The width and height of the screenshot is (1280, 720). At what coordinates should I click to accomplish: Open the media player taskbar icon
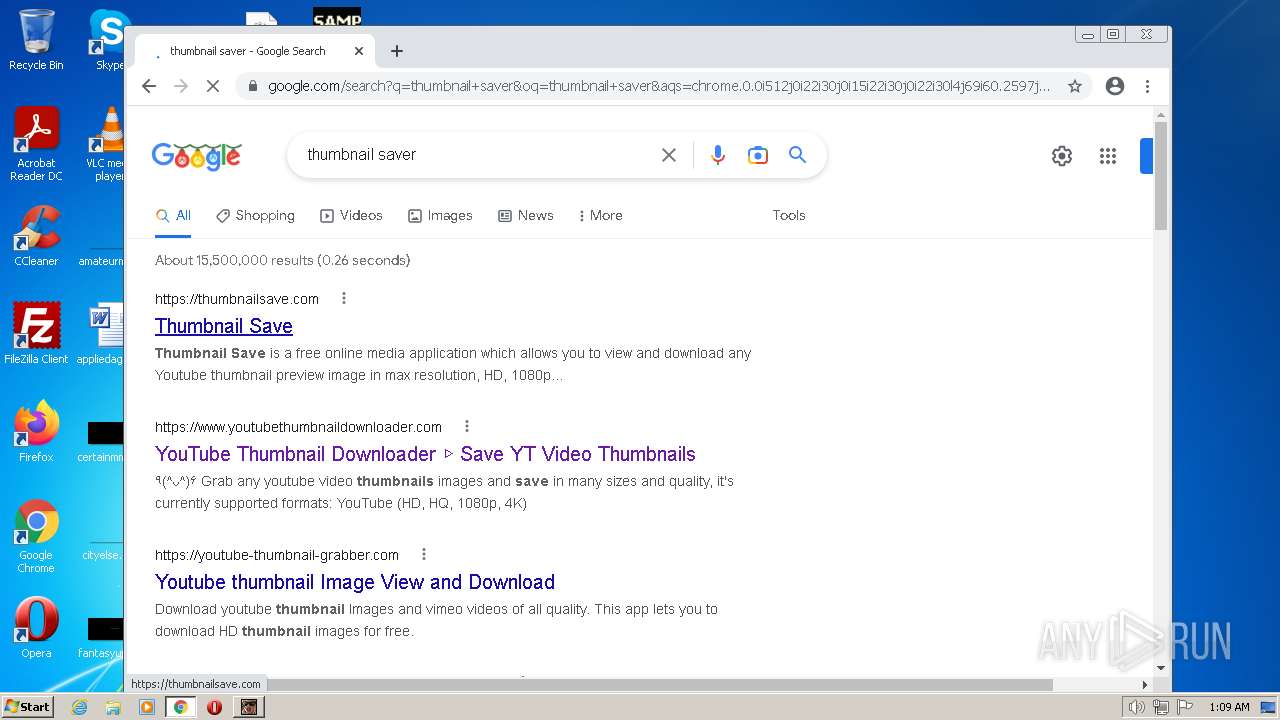pos(147,707)
